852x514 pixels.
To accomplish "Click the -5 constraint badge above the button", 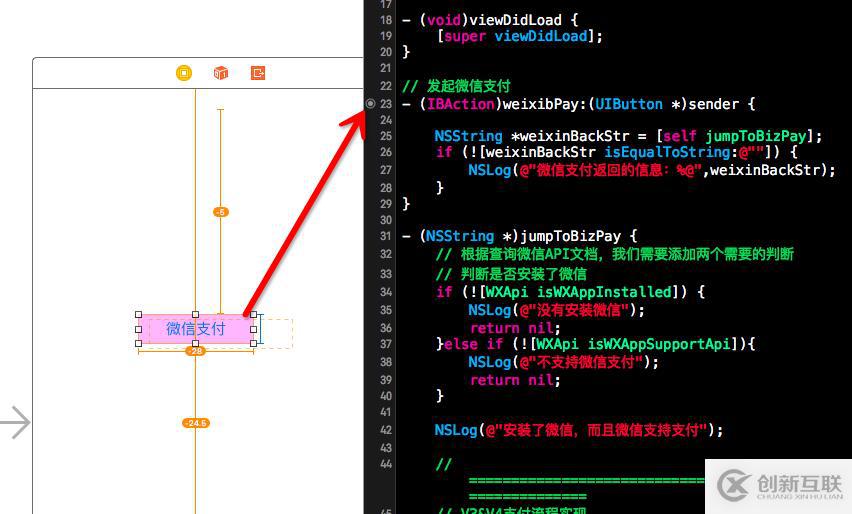I will tap(221, 212).
